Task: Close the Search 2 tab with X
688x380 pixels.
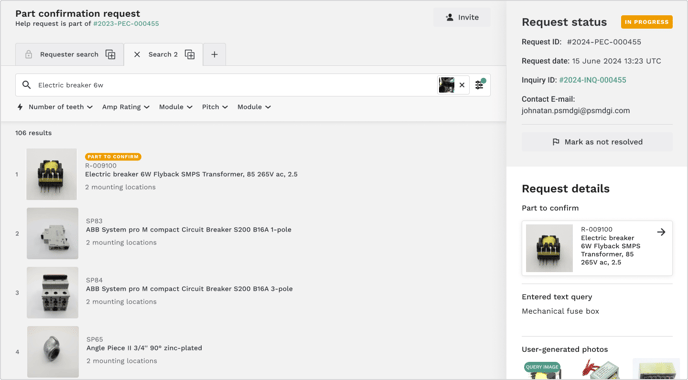Action: (137, 54)
